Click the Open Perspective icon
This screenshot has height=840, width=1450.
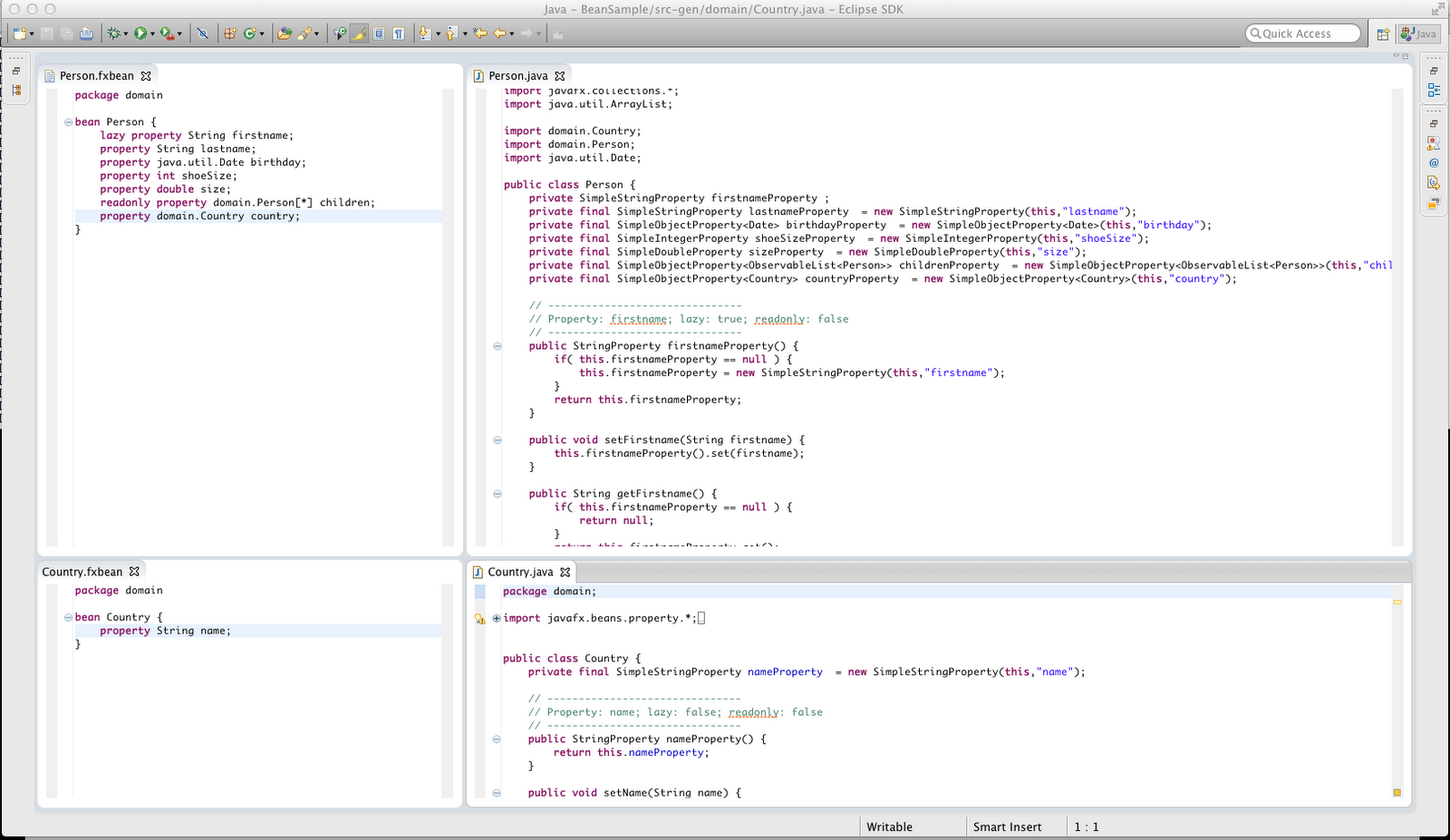tap(1383, 34)
